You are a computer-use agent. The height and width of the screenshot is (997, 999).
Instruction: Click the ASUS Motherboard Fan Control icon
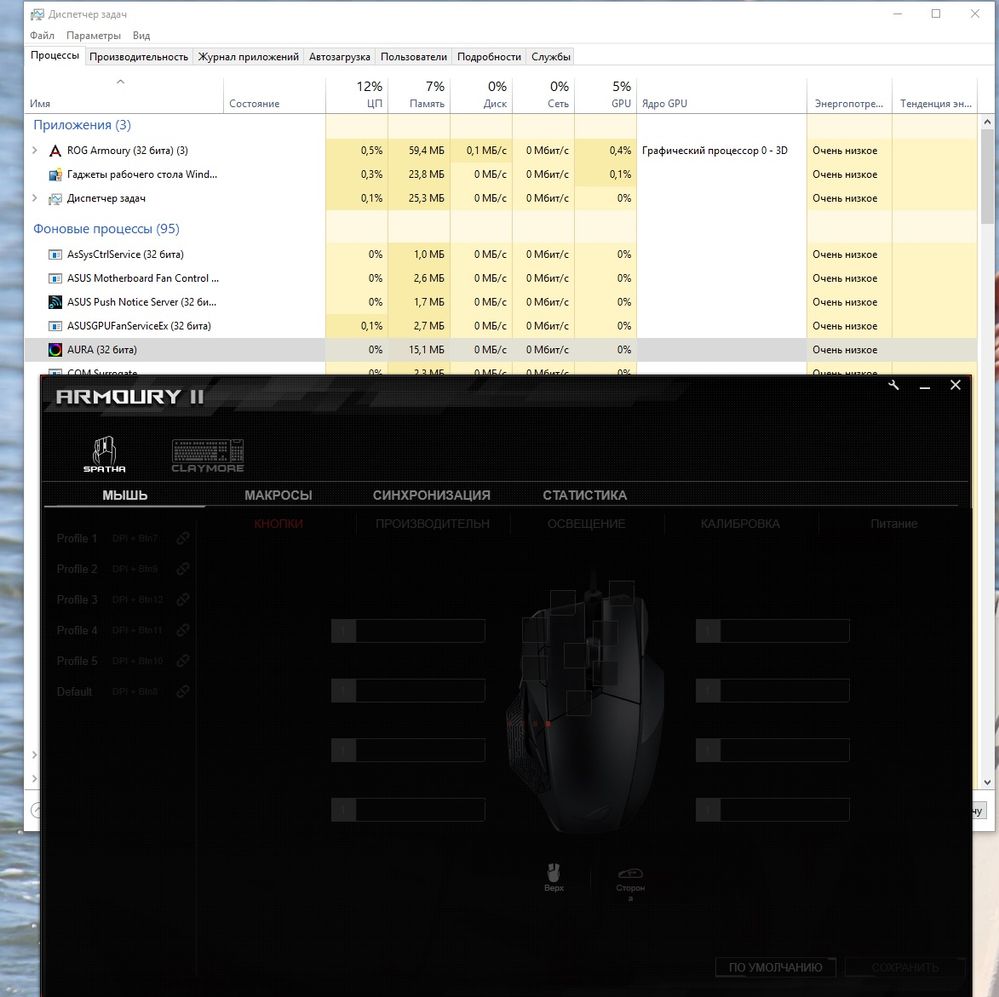coord(55,278)
